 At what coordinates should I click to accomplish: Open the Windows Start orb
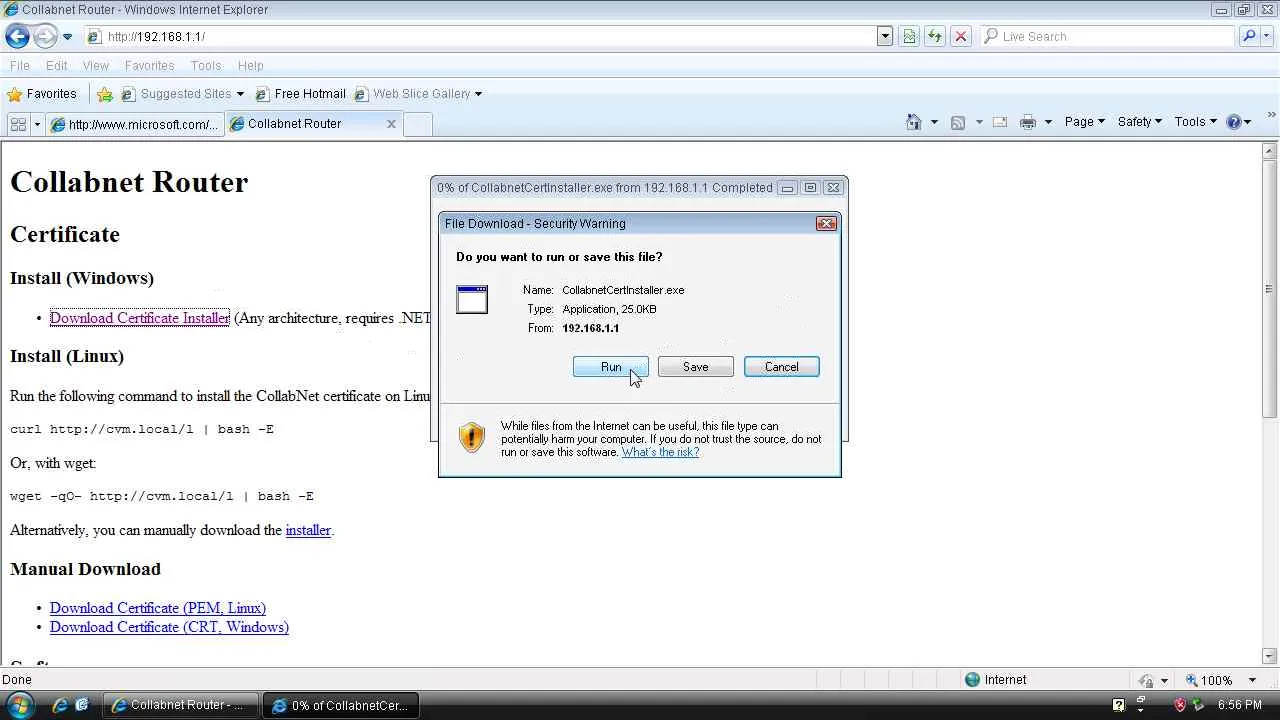pos(19,705)
